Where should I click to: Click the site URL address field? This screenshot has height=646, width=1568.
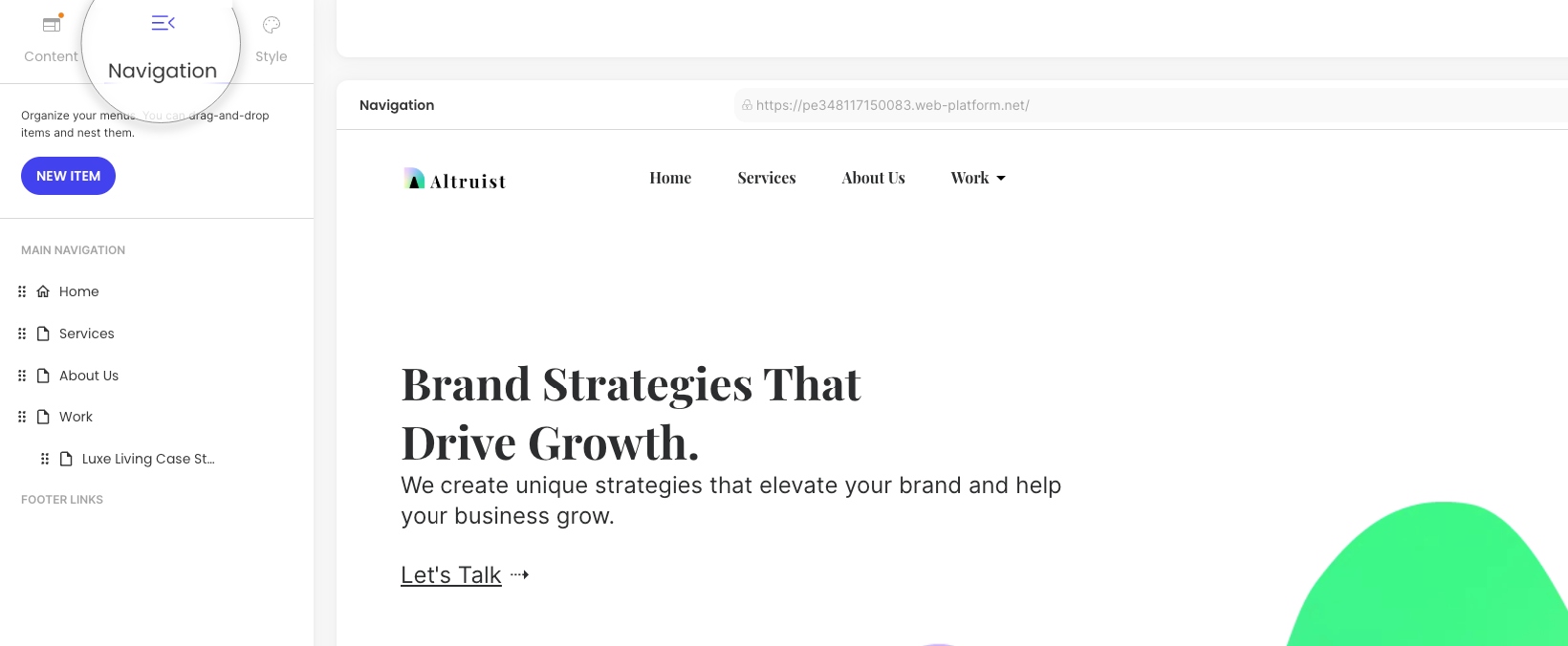tap(1150, 105)
